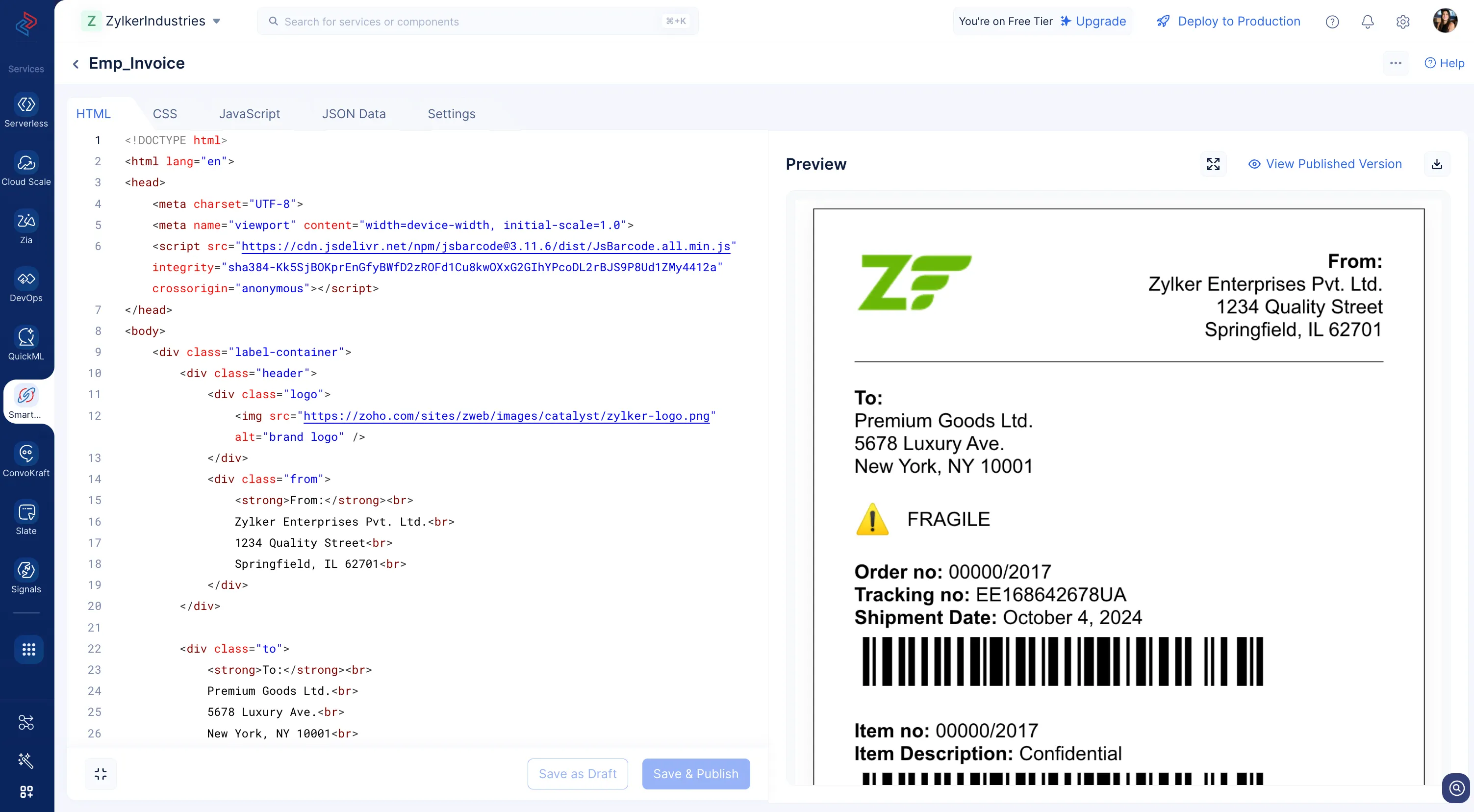Switch to the Settings tab
1474x812 pixels.
click(x=452, y=114)
